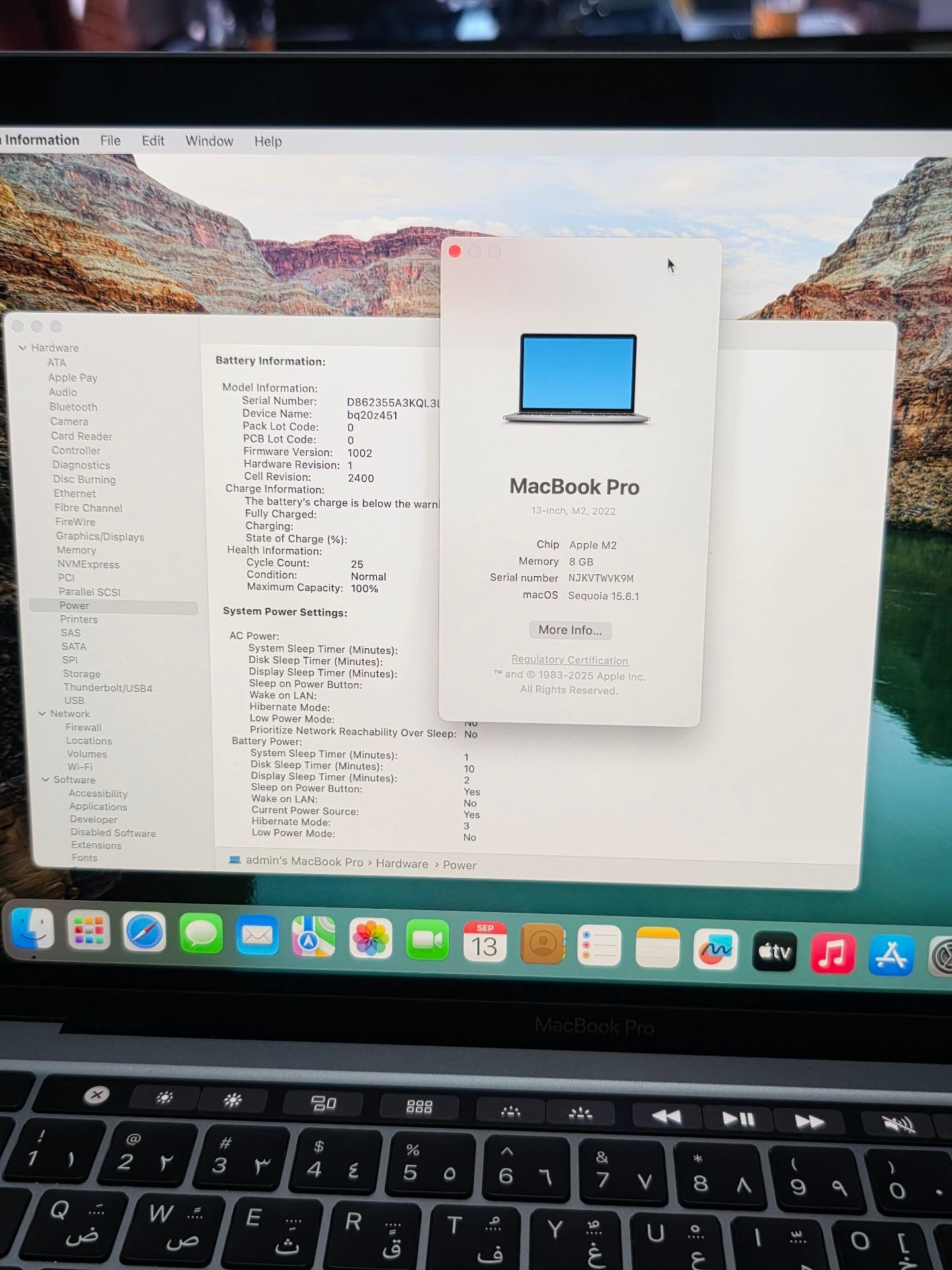Click Power in the path bar
Image resolution: width=952 pixels, height=1270 pixels.
point(459,865)
